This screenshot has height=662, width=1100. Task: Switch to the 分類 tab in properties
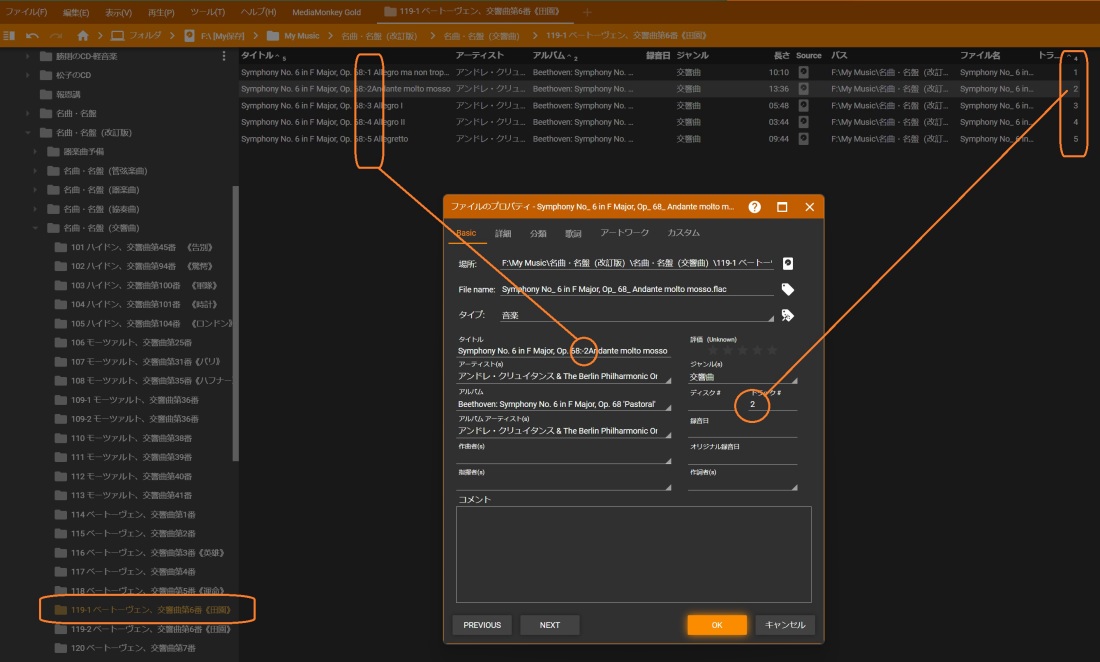[538, 233]
